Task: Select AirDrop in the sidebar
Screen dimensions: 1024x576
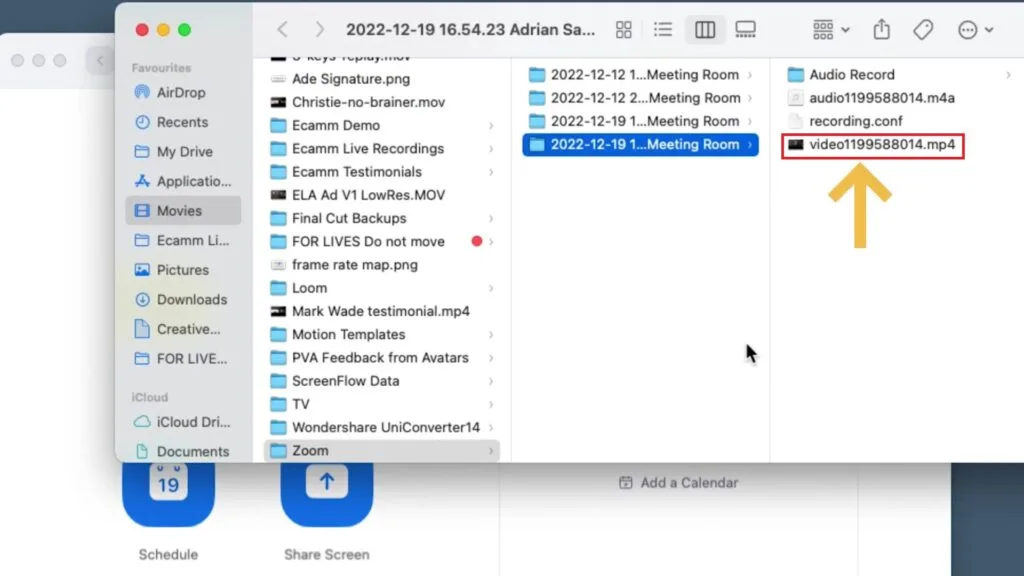Action: 180,92
